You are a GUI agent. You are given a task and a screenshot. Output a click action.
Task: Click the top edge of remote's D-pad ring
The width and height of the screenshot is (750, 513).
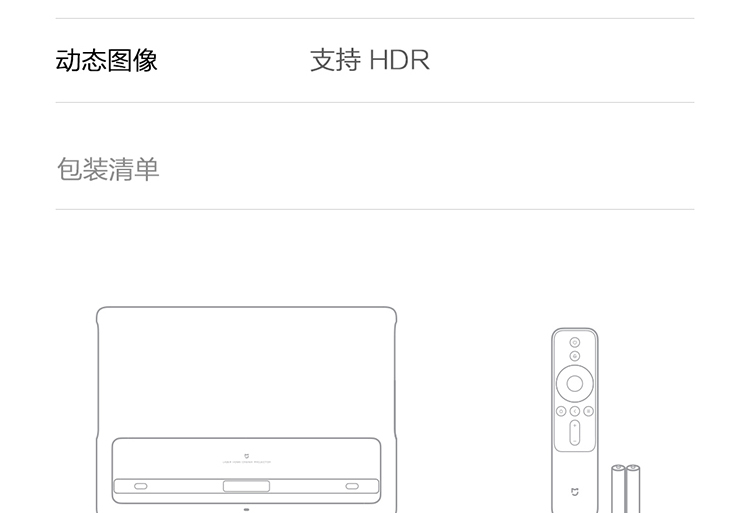coord(574,368)
